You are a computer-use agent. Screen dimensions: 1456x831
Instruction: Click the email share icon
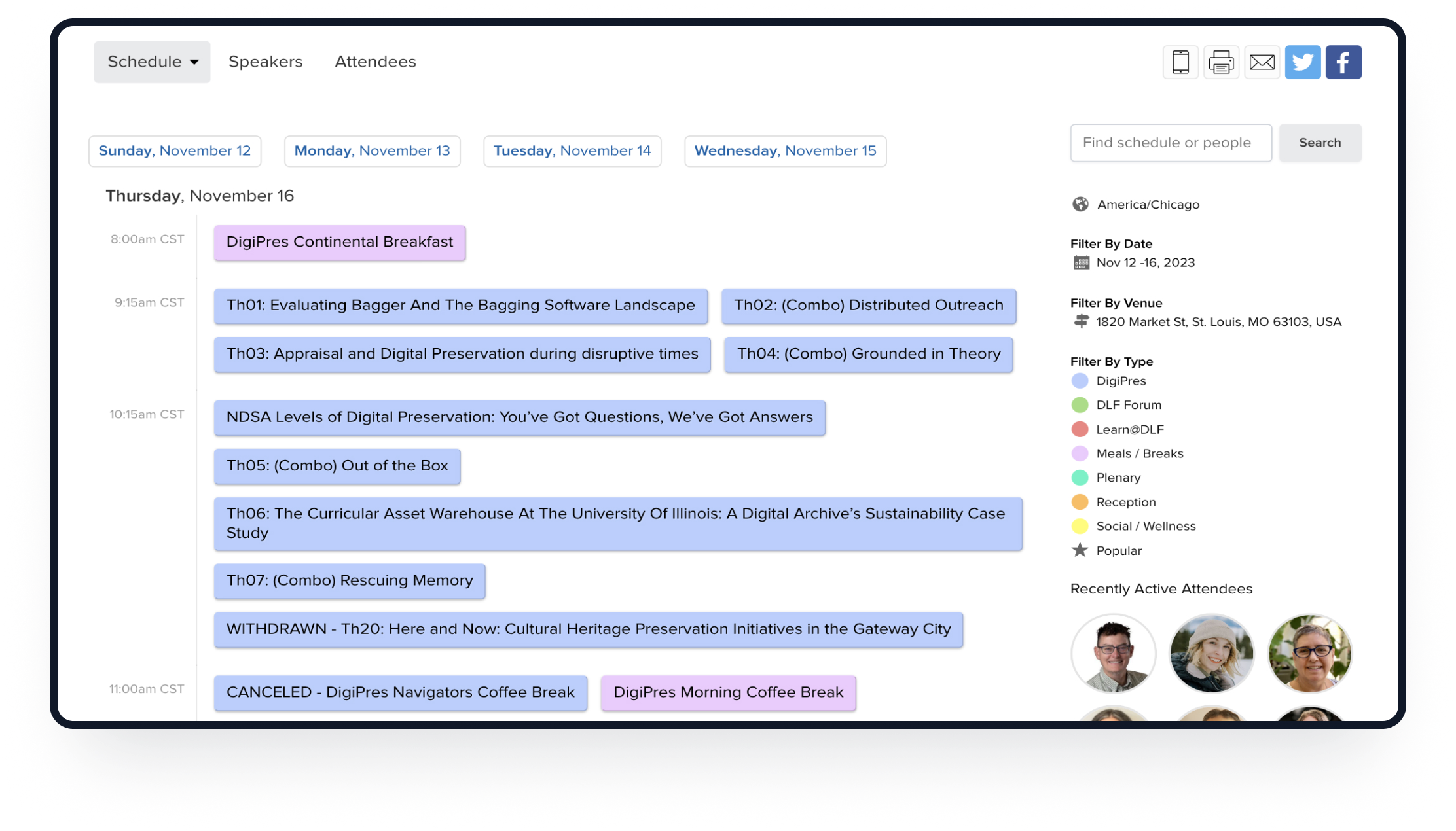(1263, 61)
